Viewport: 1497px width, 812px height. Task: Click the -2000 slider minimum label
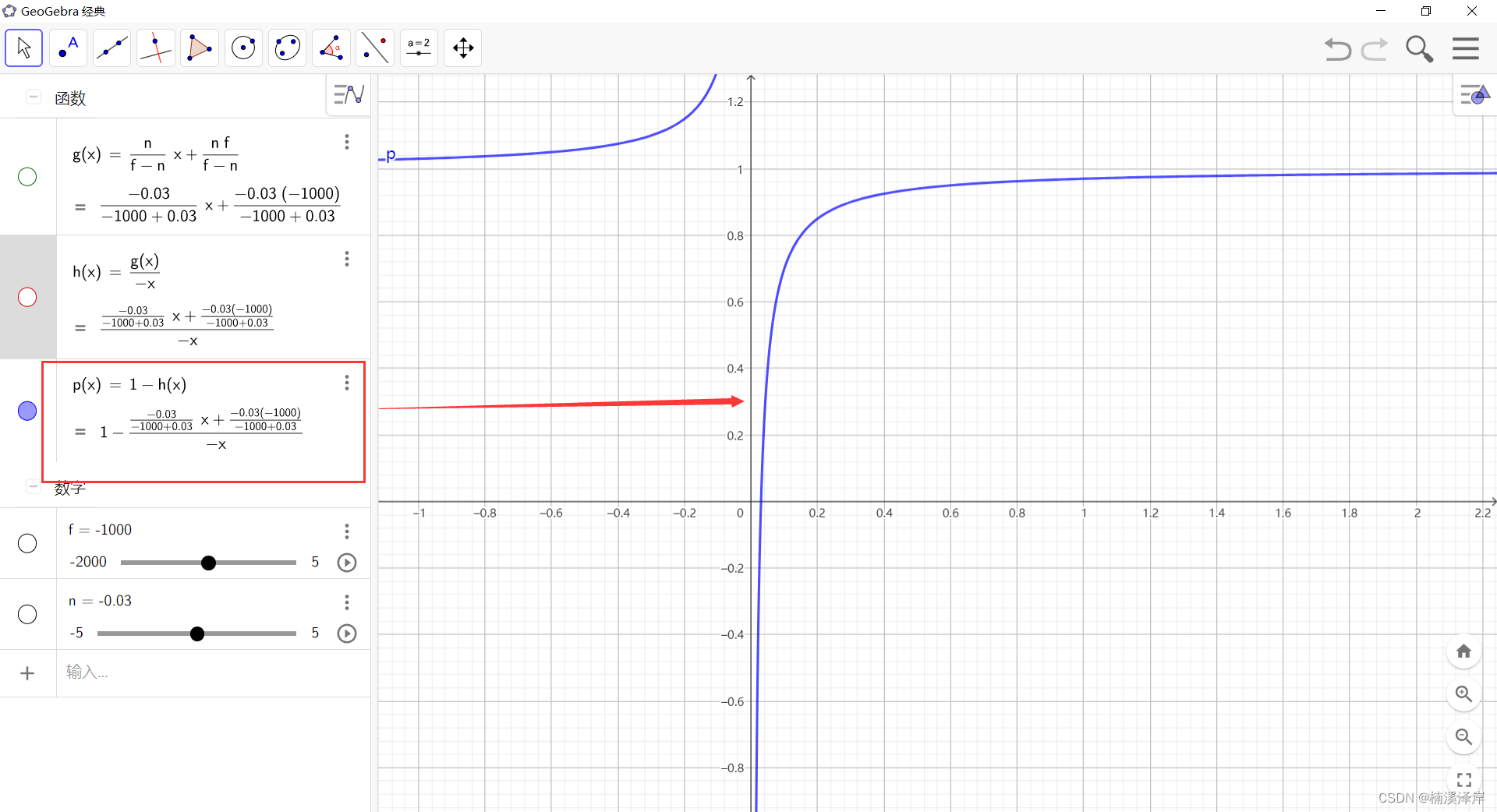(x=88, y=562)
